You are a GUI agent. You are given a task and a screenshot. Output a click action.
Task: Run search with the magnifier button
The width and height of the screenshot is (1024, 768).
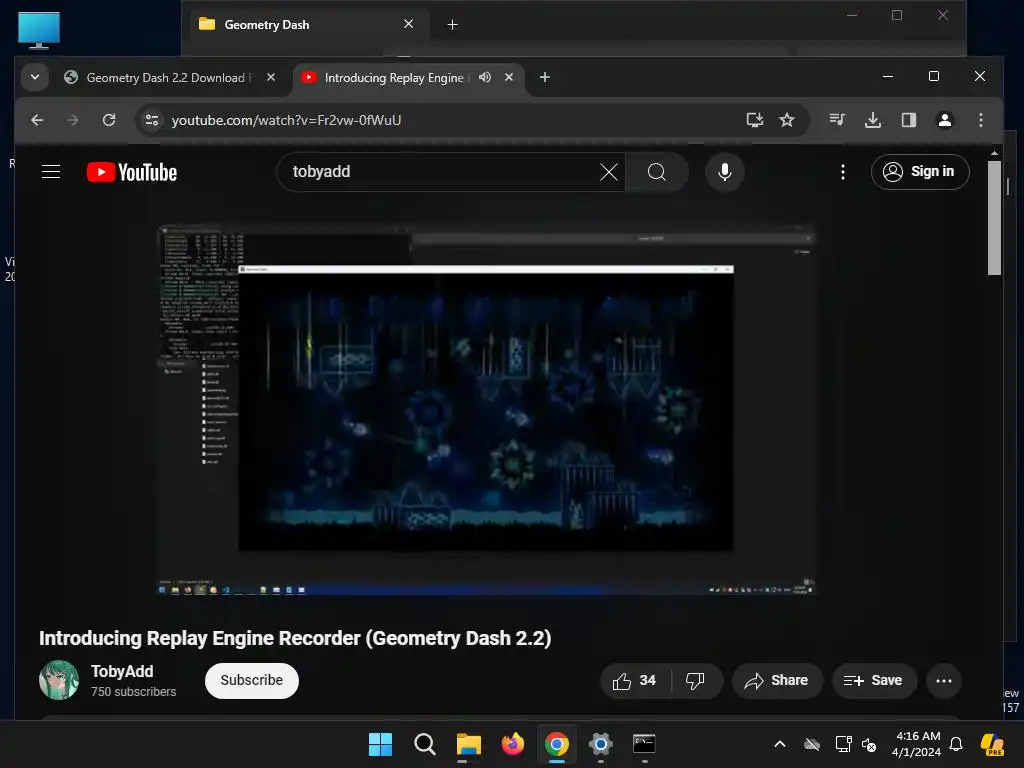(x=656, y=172)
